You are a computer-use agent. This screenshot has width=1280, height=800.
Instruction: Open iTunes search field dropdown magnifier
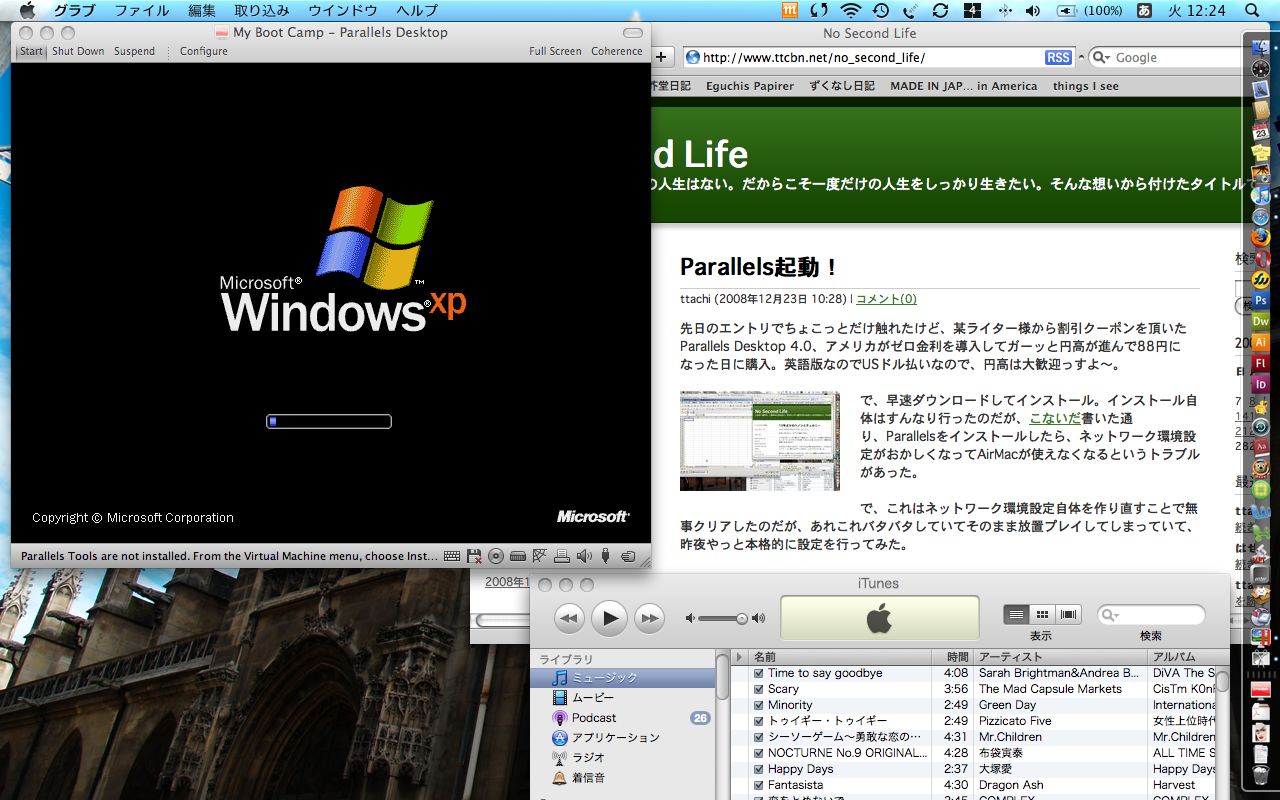click(x=1111, y=615)
